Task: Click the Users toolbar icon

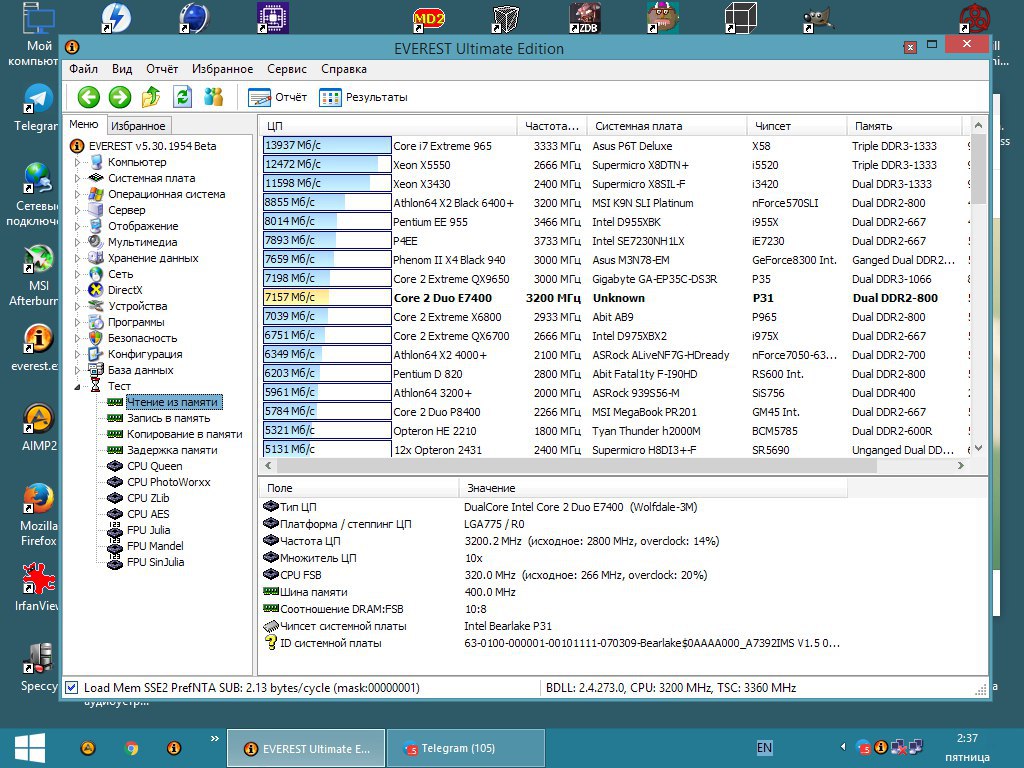Action: click(x=213, y=97)
